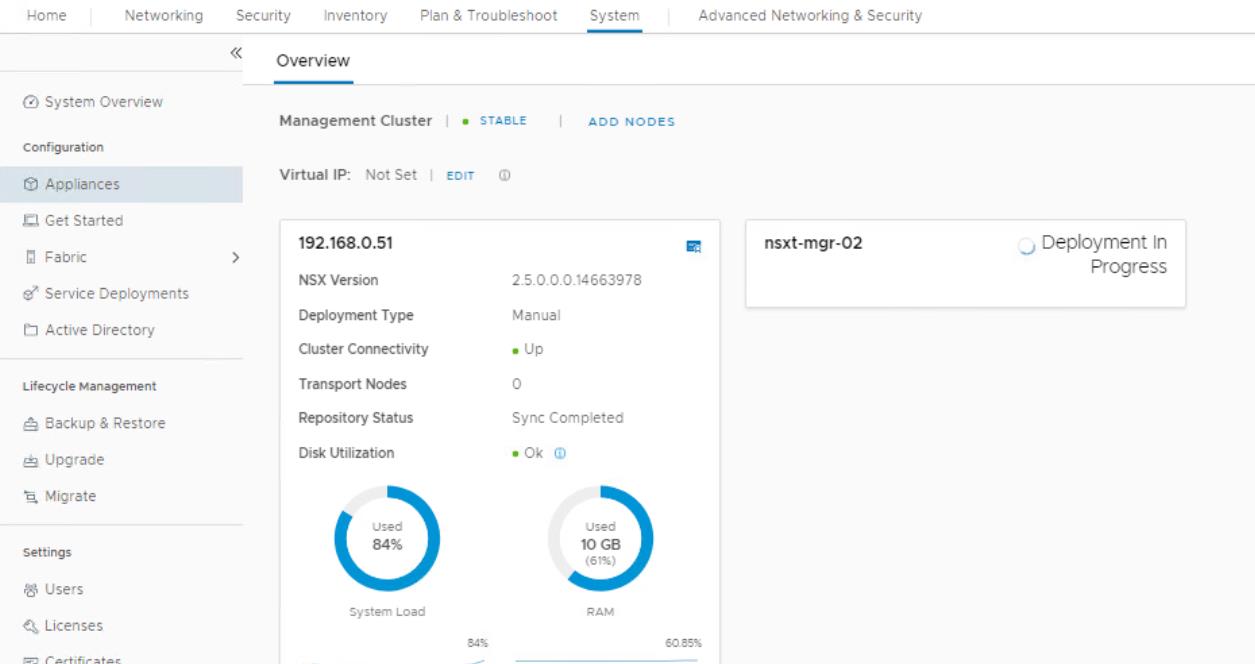The image size is (1255, 664).
Task: Click the "Lifecycle Management" section header
Action: click(x=91, y=386)
